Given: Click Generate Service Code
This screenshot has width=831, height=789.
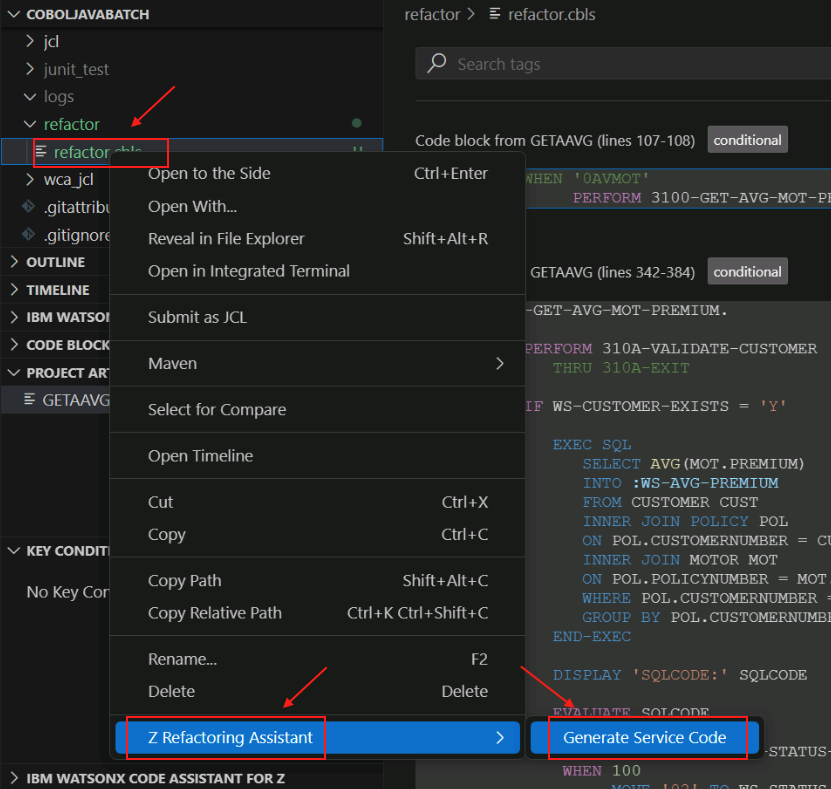Looking at the screenshot, I should click(x=644, y=737).
